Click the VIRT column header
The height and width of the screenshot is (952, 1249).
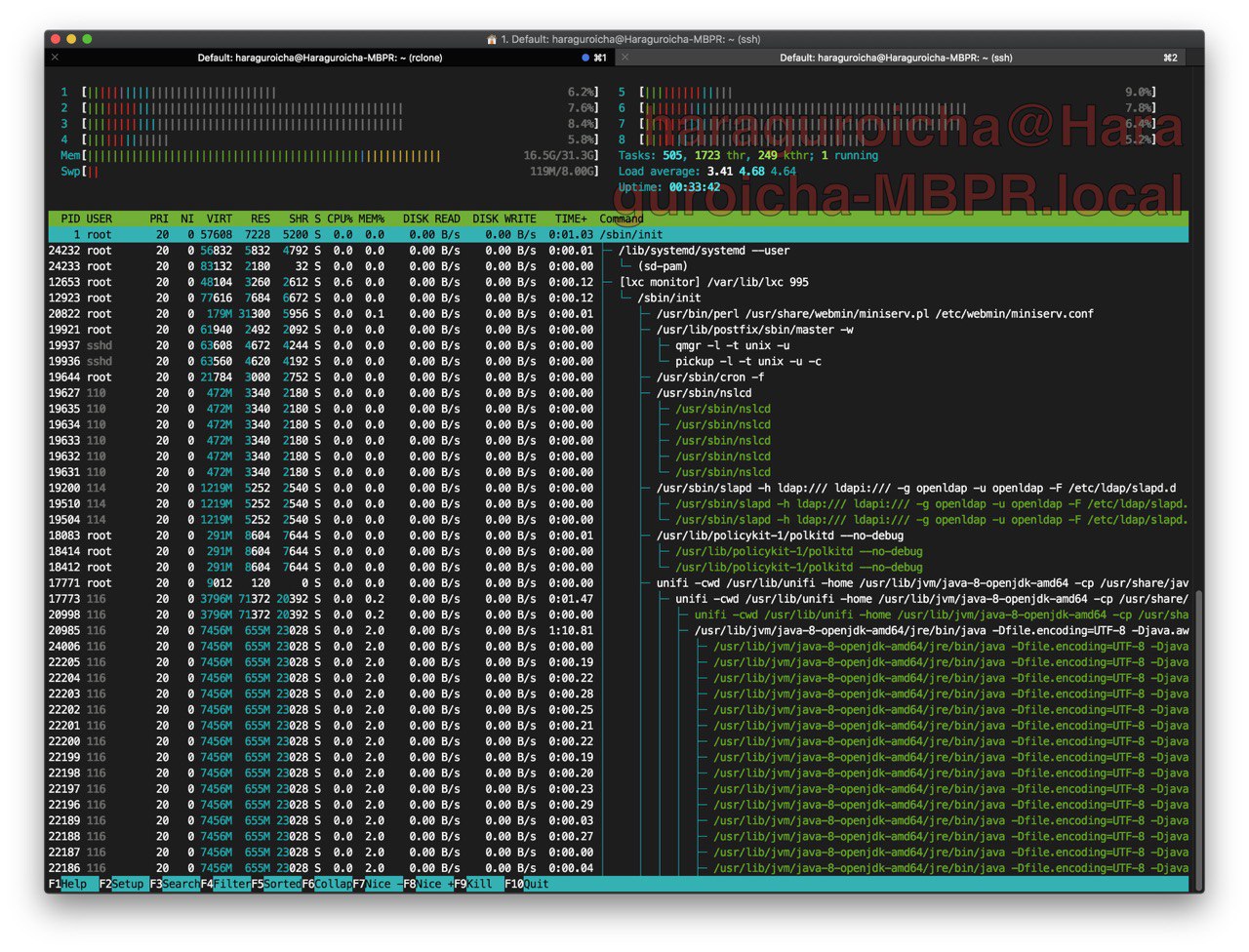(x=220, y=218)
